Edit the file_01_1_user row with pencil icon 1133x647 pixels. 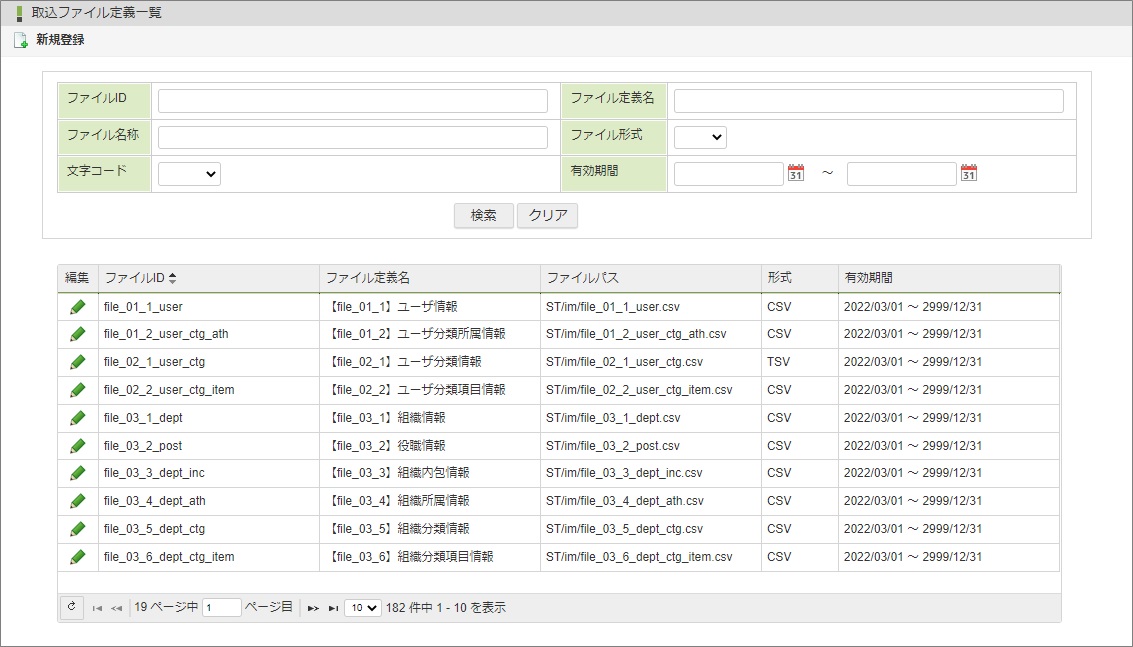click(78, 307)
